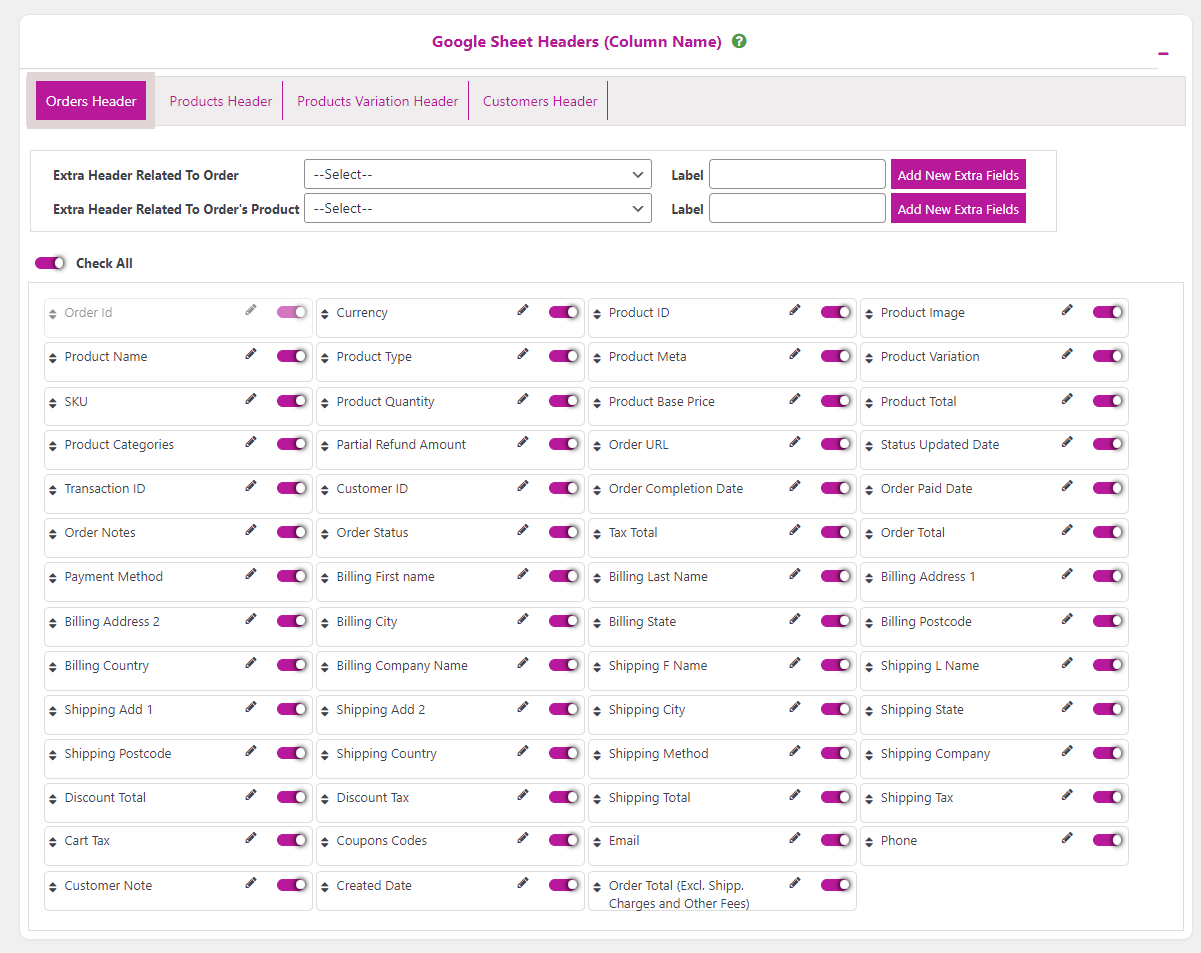Edit the Created Date header label
Viewport: 1201px width, 953px height.
(x=523, y=883)
